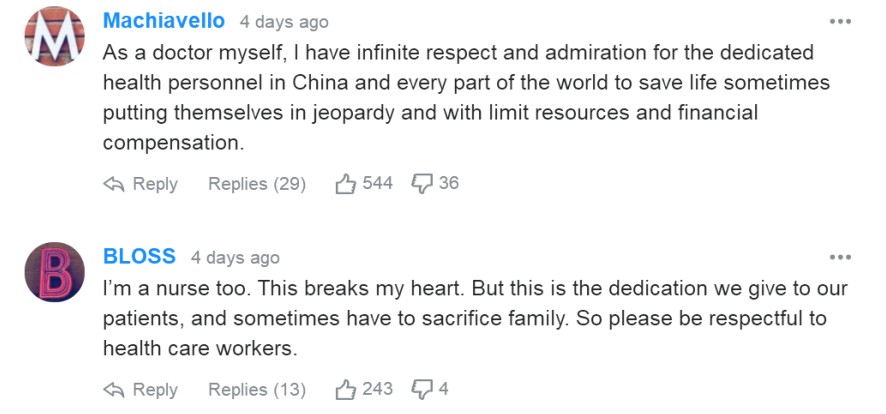Image resolution: width=886 pixels, height=414 pixels.
Task: Click Machiavello's letter M avatar
Action: pyautogui.click(x=54, y=37)
